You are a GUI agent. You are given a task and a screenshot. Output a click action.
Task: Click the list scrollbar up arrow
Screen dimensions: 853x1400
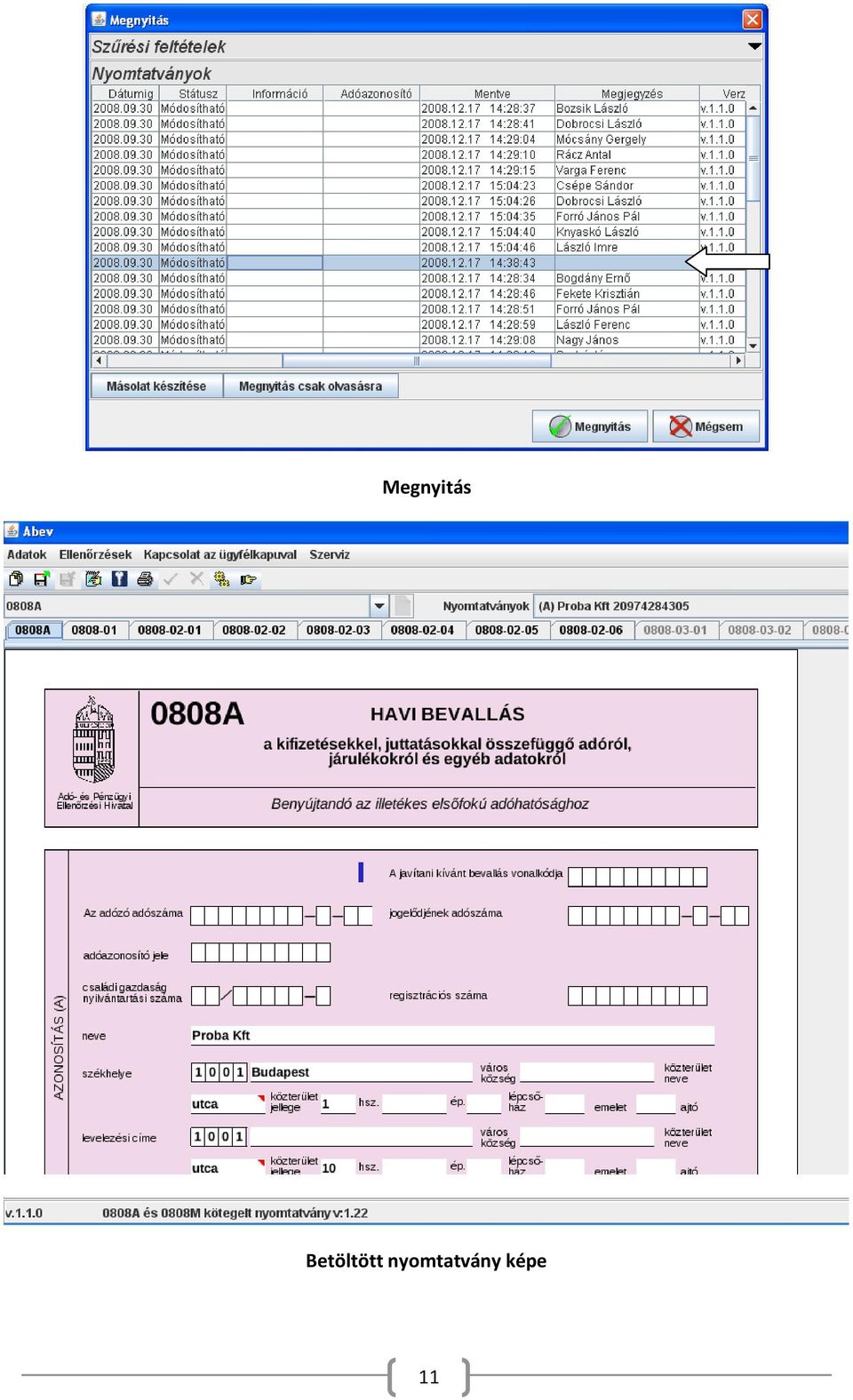(x=753, y=108)
